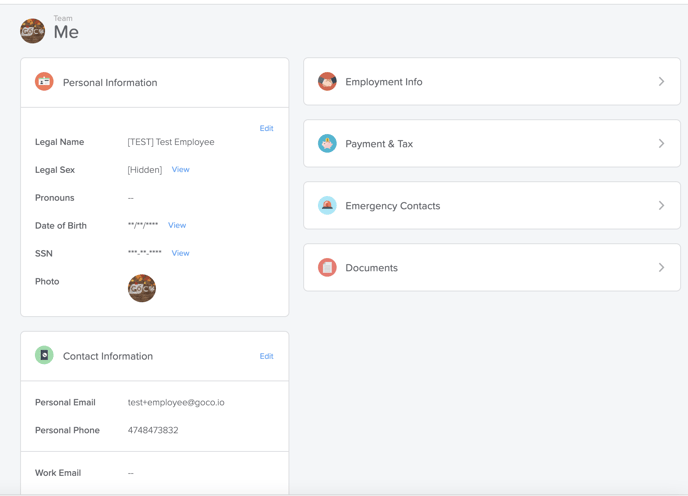
Task: Click the Emergency Contacts siren icon
Action: coord(327,205)
